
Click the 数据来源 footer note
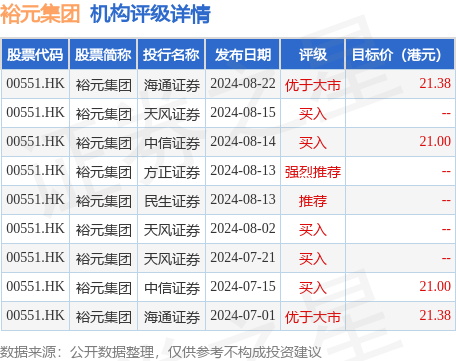tap(161, 352)
